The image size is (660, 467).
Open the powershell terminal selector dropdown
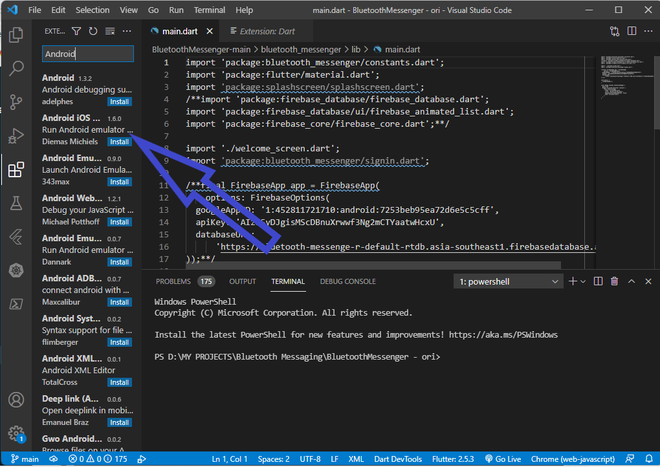(508, 282)
